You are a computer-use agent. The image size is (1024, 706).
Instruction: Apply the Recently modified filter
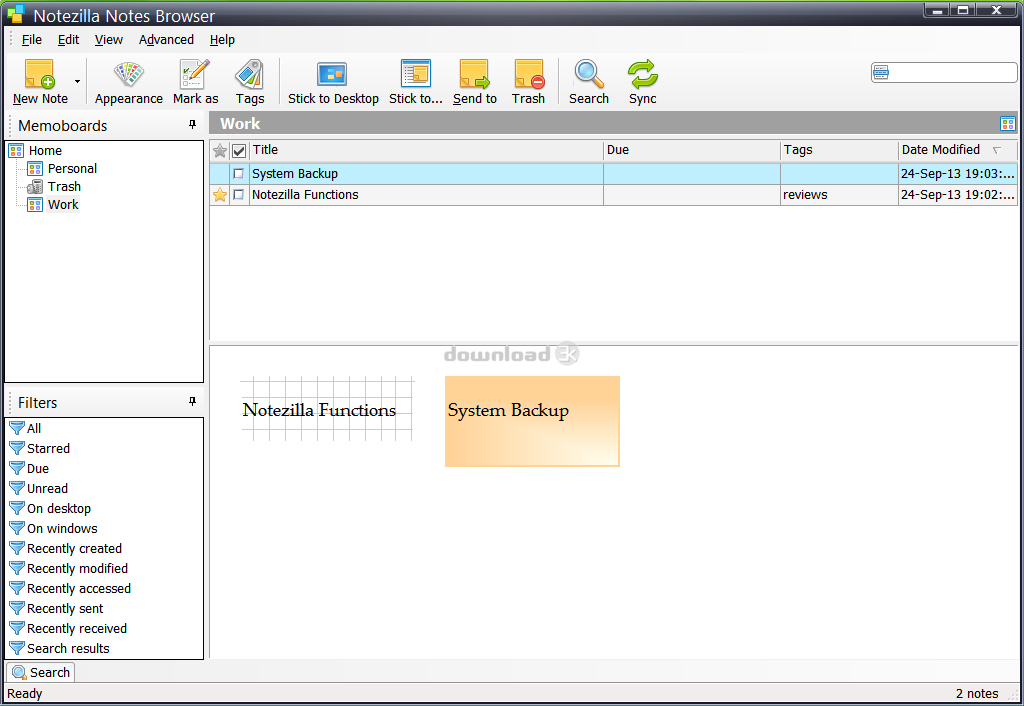point(77,569)
